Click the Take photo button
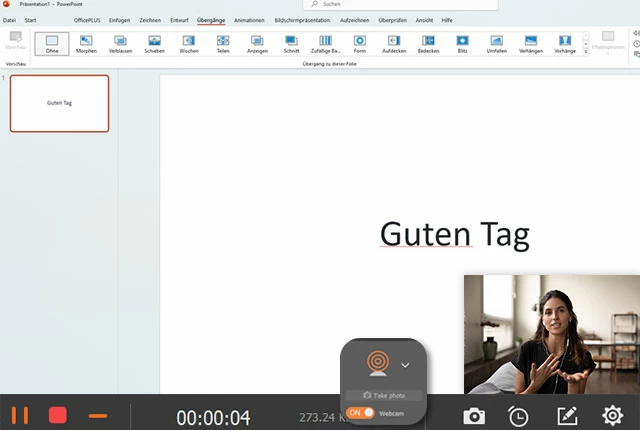This screenshot has height=430, width=640. point(384,395)
